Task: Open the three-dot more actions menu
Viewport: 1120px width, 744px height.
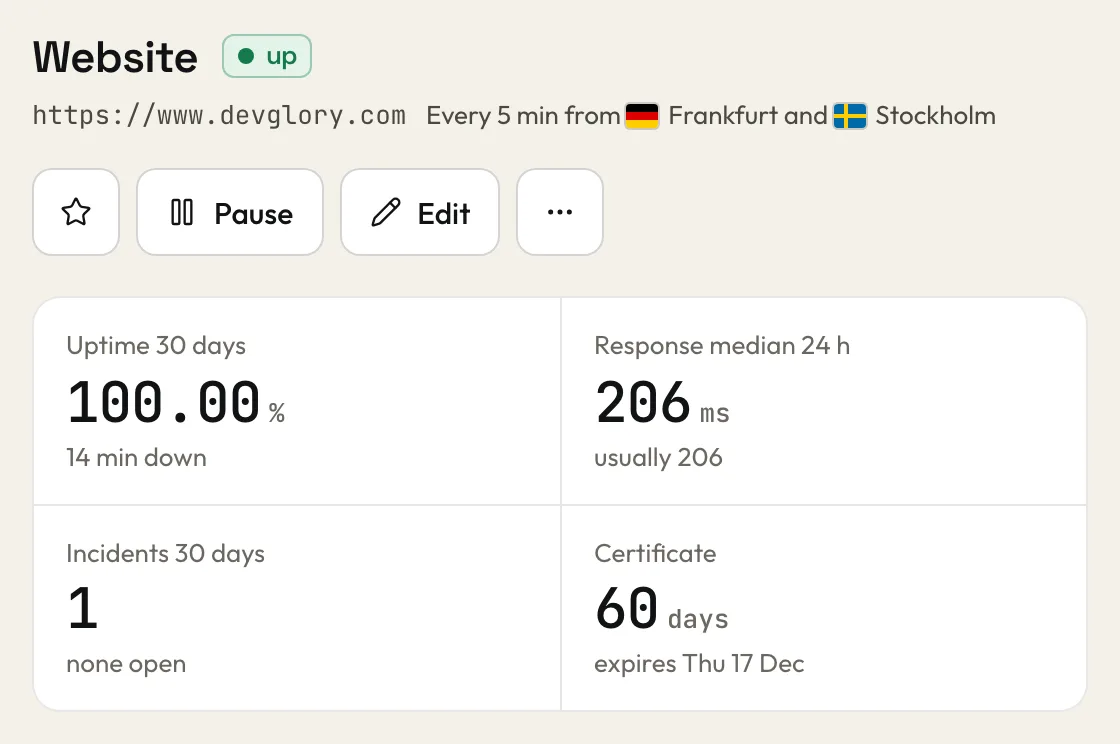Action: click(560, 212)
